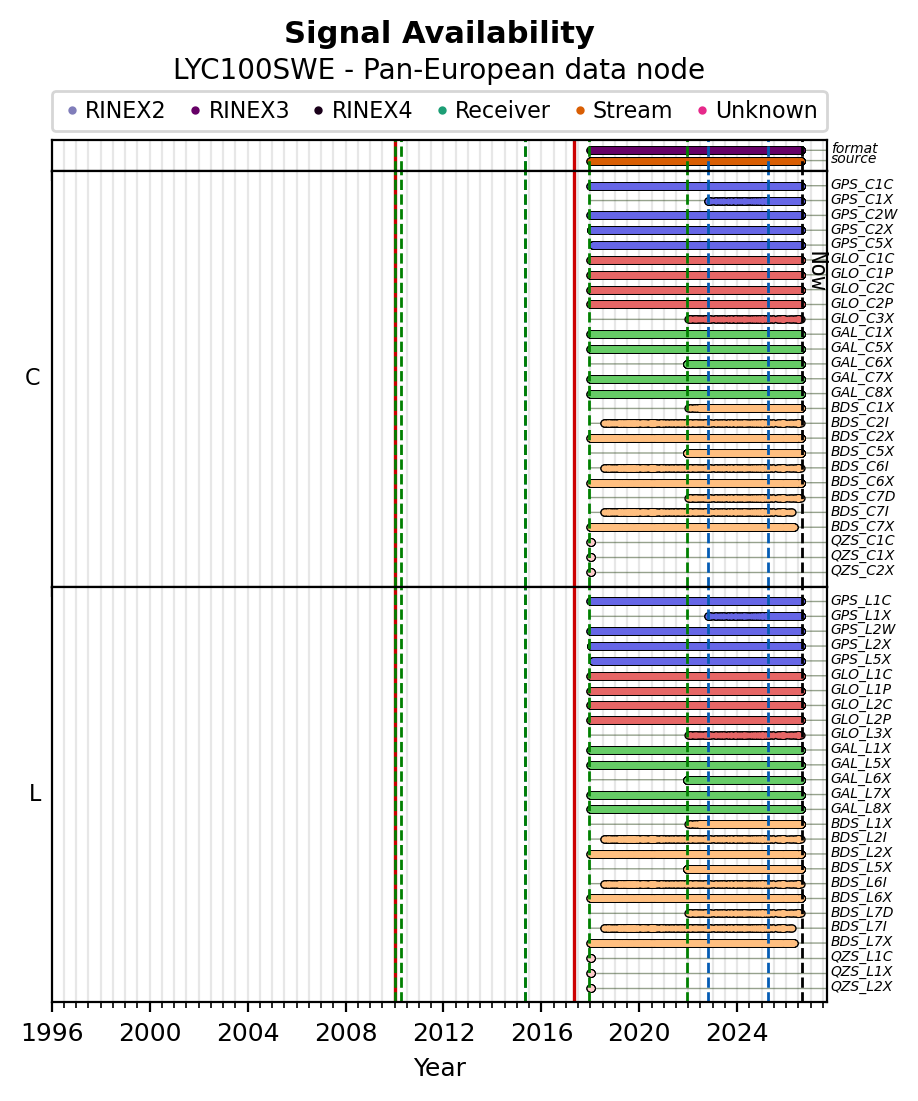
Task: Click the orange source bar
Action: coord(696,161)
